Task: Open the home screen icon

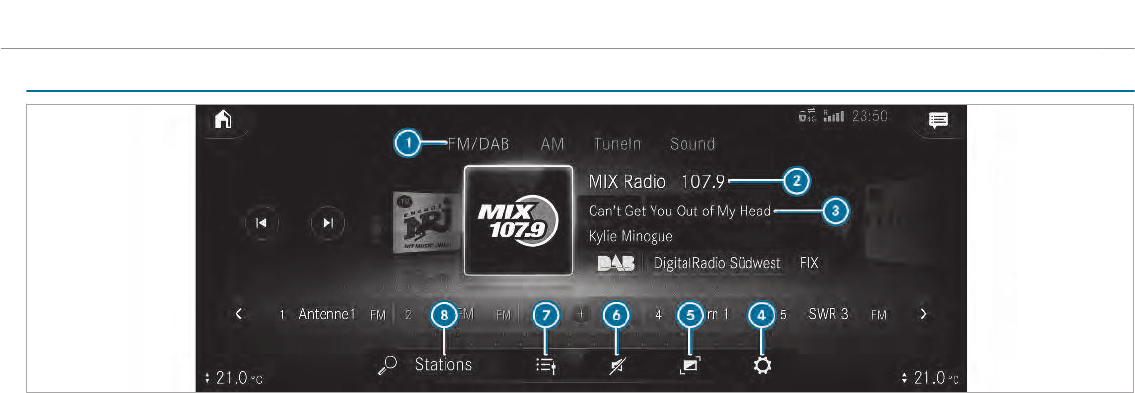Action: click(x=221, y=119)
